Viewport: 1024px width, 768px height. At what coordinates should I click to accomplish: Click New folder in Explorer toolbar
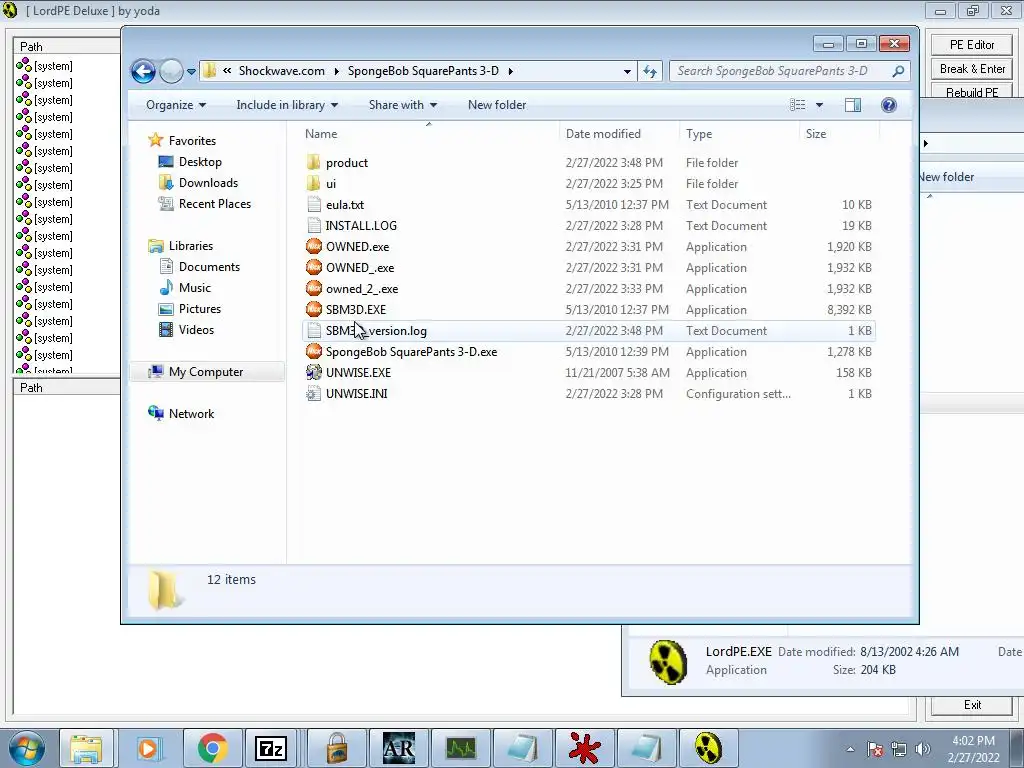pyautogui.click(x=497, y=105)
